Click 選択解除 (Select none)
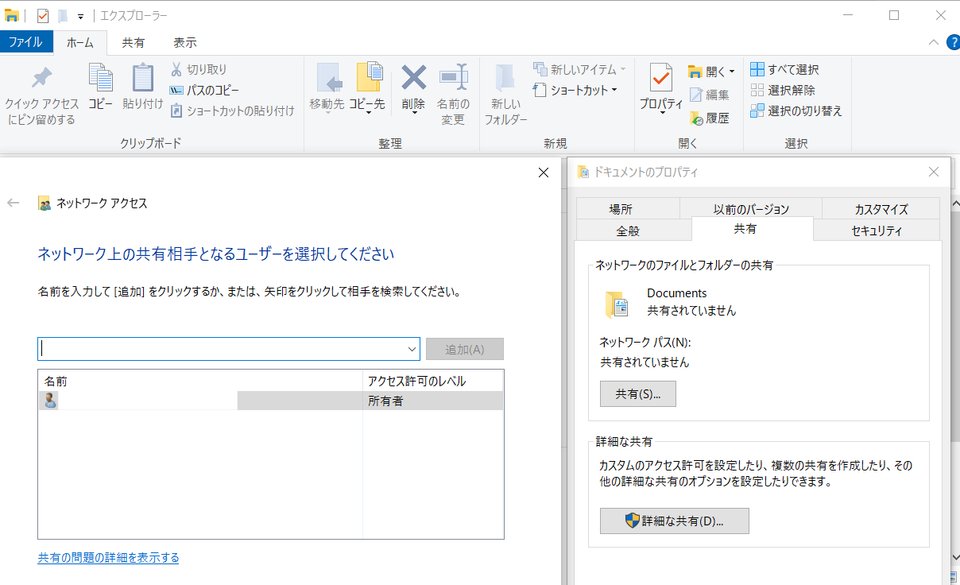Image resolution: width=960 pixels, height=585 pixels. click(x=783, y=90)
